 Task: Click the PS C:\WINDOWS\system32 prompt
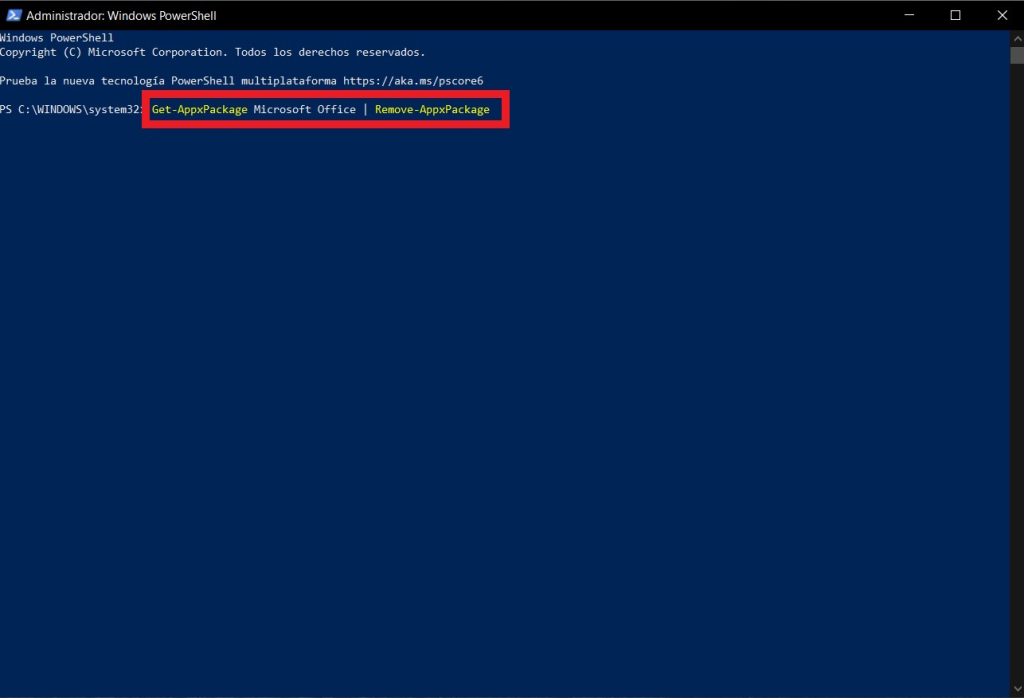click(x=72, y=109)
